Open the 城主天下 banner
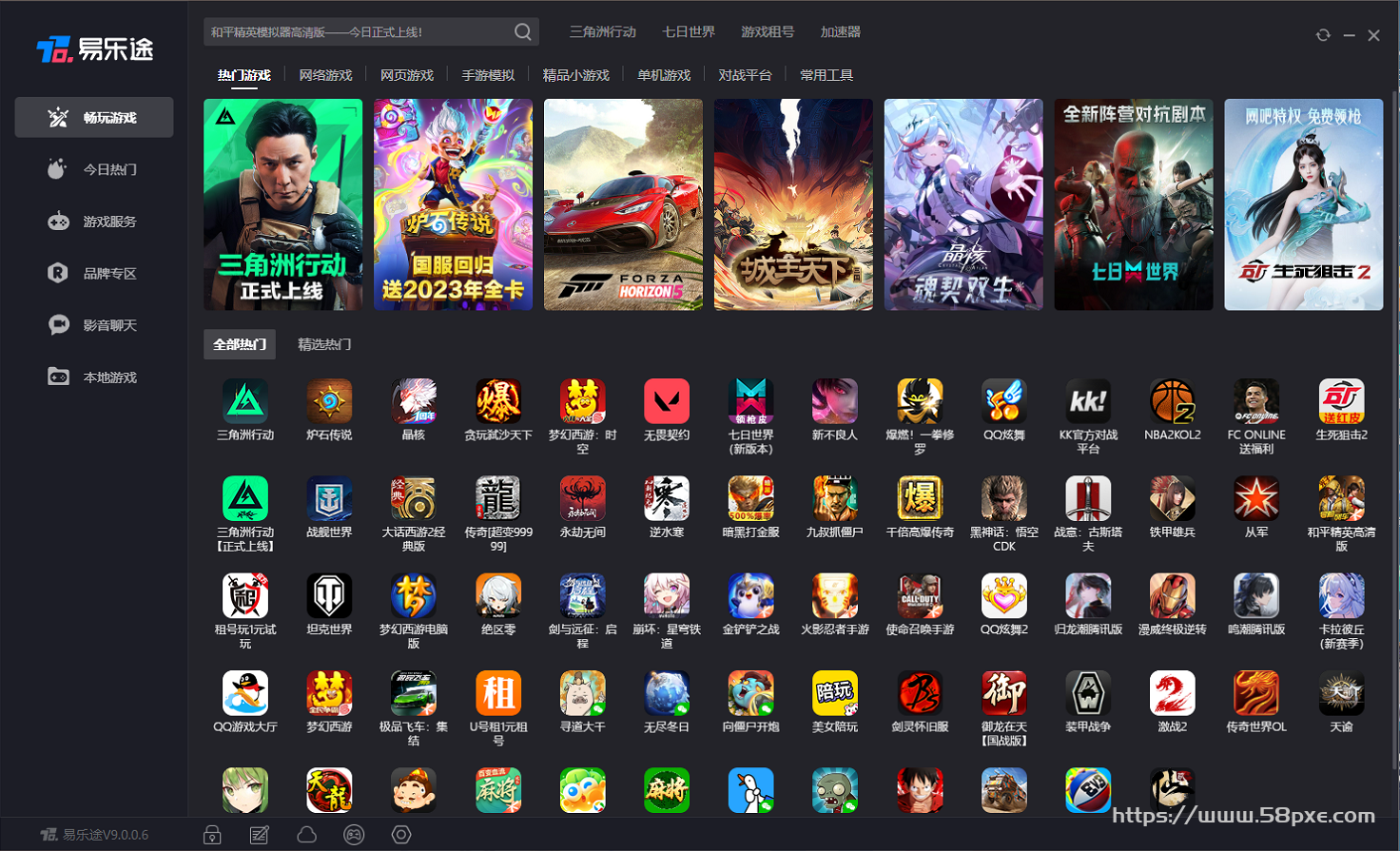Screen dimensions: 1400x851 793,204
